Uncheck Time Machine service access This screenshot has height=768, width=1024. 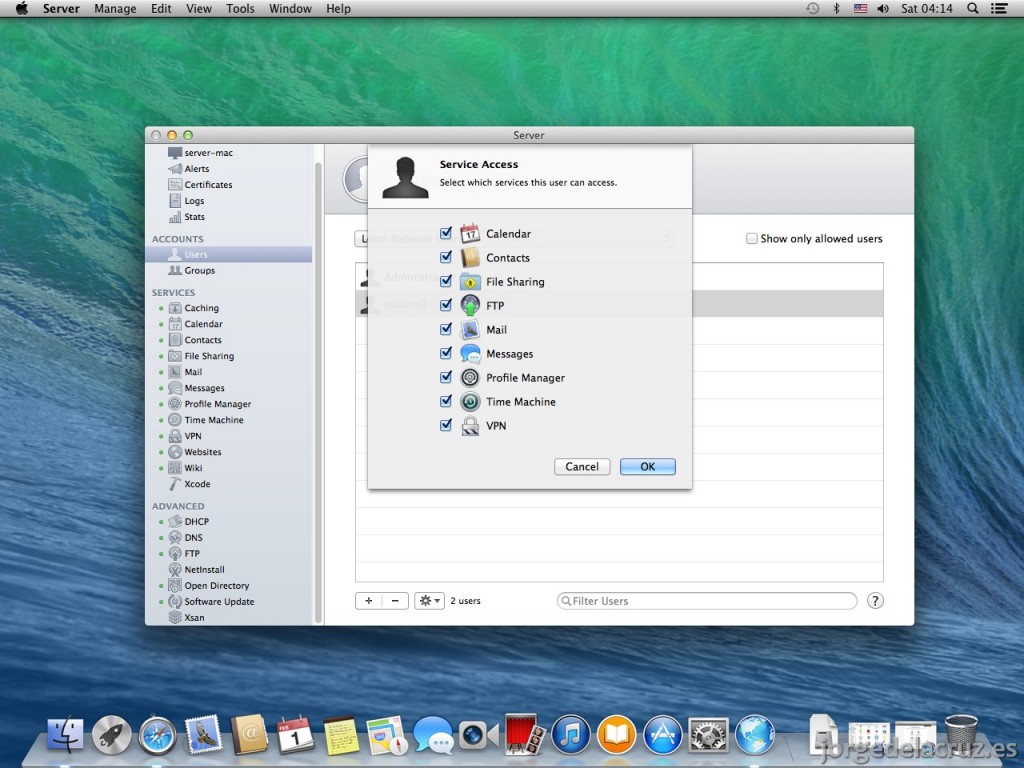coord(446,401)
